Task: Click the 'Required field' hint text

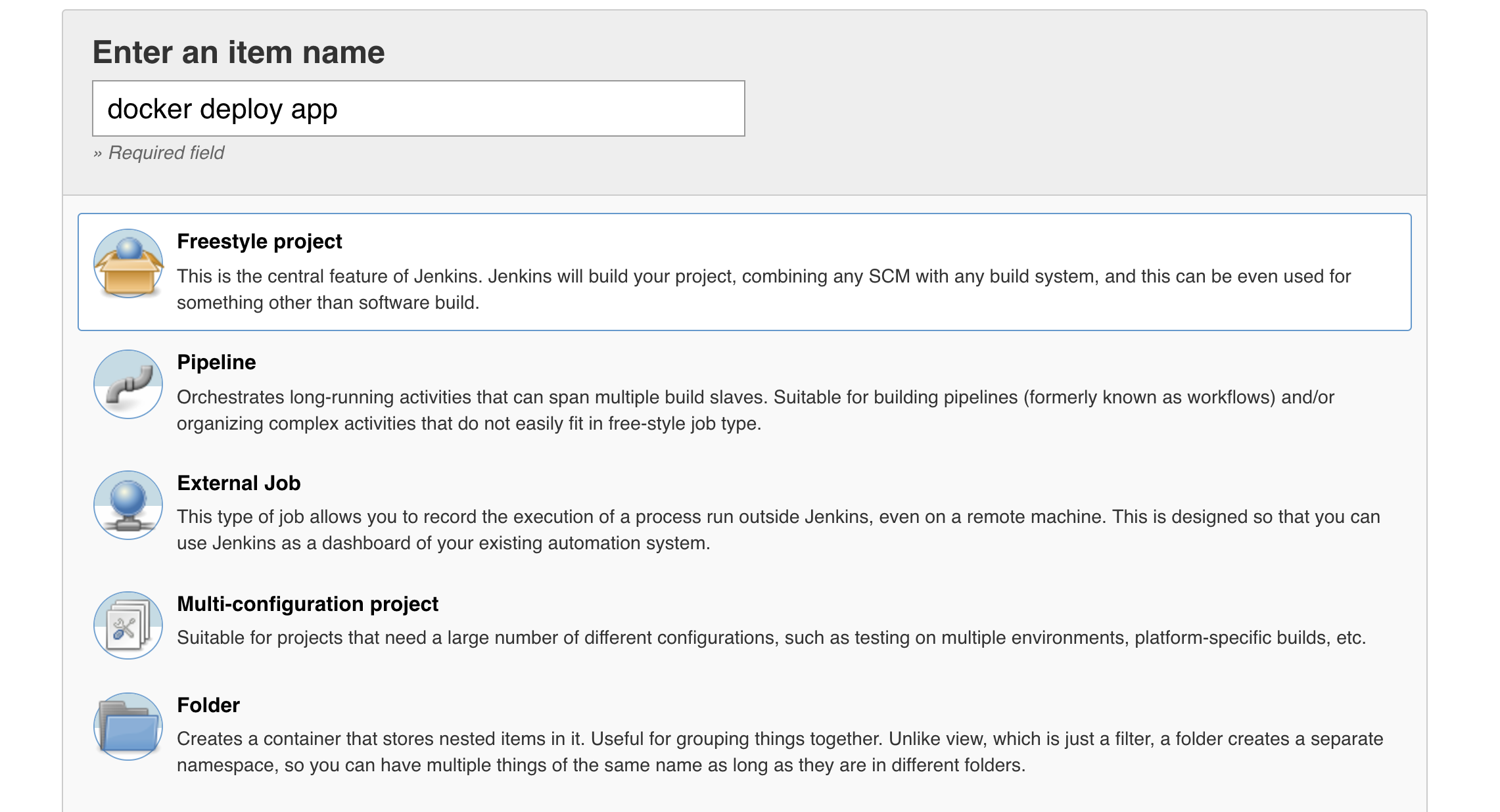Action: point(166,152)
